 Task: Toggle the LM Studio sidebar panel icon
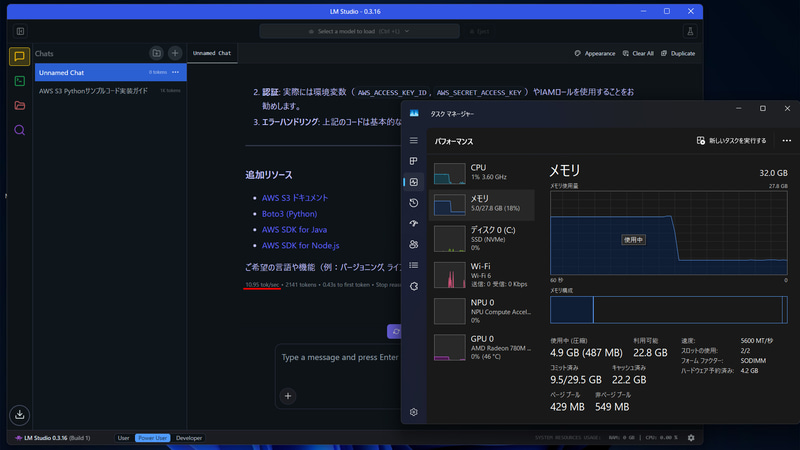point(20,32)
